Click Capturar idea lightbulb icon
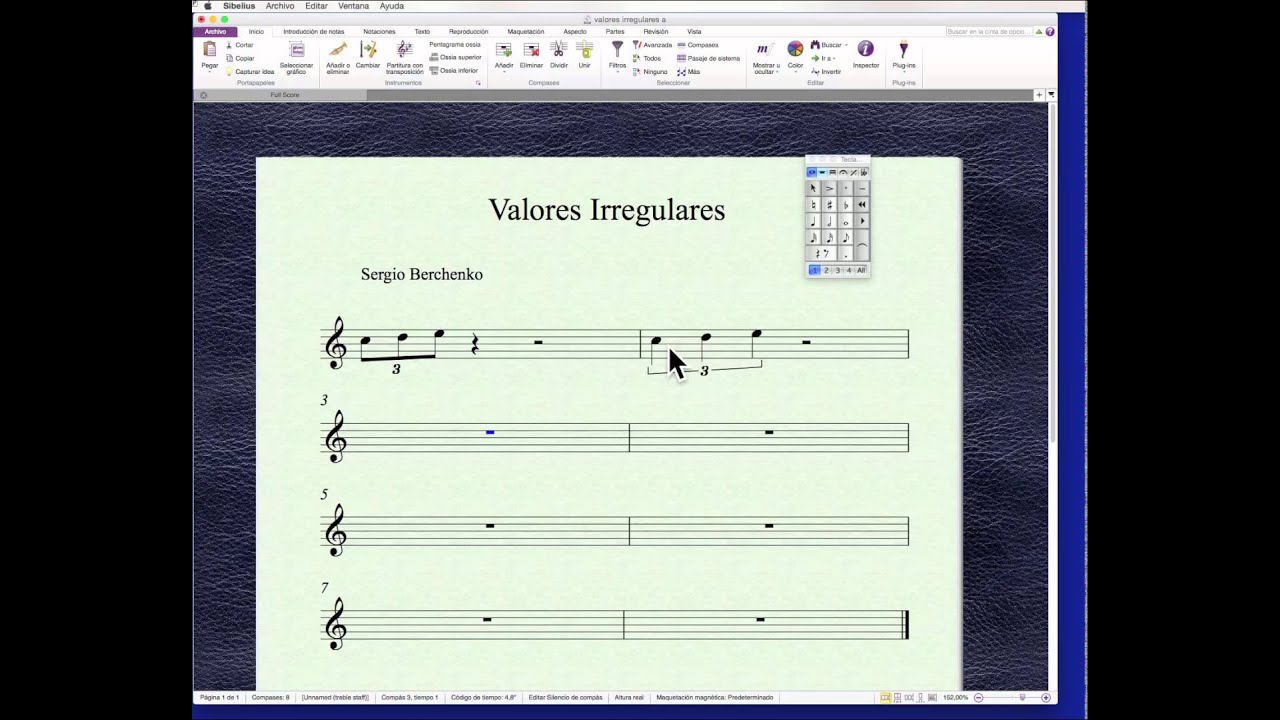Screen dimensions: 1280x720 (x=229, y=71)
